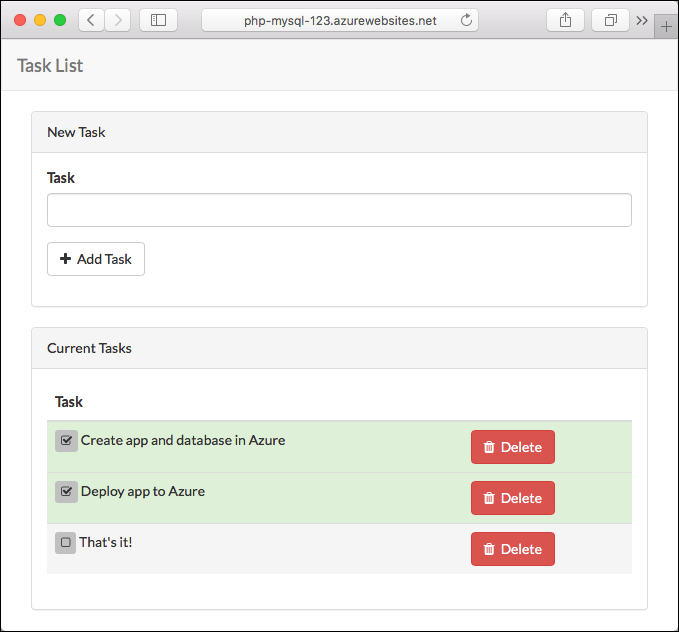Focus the new Task text field

(339, 210)
